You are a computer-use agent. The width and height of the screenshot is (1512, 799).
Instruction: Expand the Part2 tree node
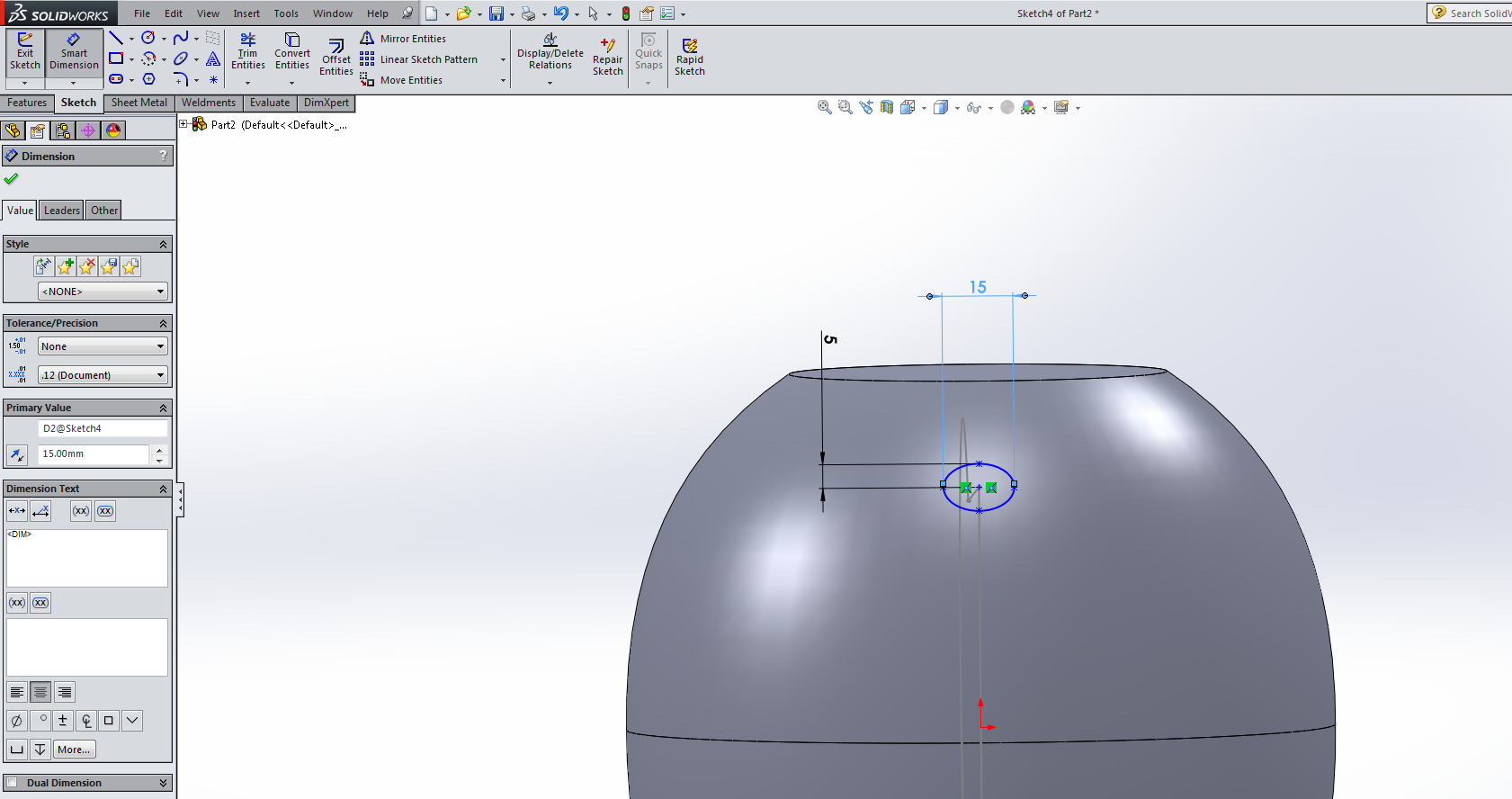tap(183, 124)
